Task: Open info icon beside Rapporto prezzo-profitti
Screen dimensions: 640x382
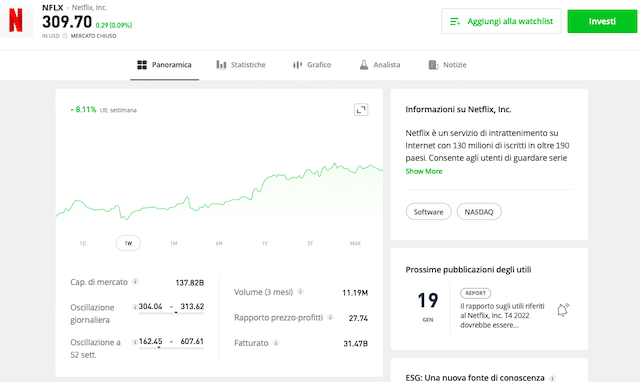Action: pyautogui.click(x=330, y=317)
